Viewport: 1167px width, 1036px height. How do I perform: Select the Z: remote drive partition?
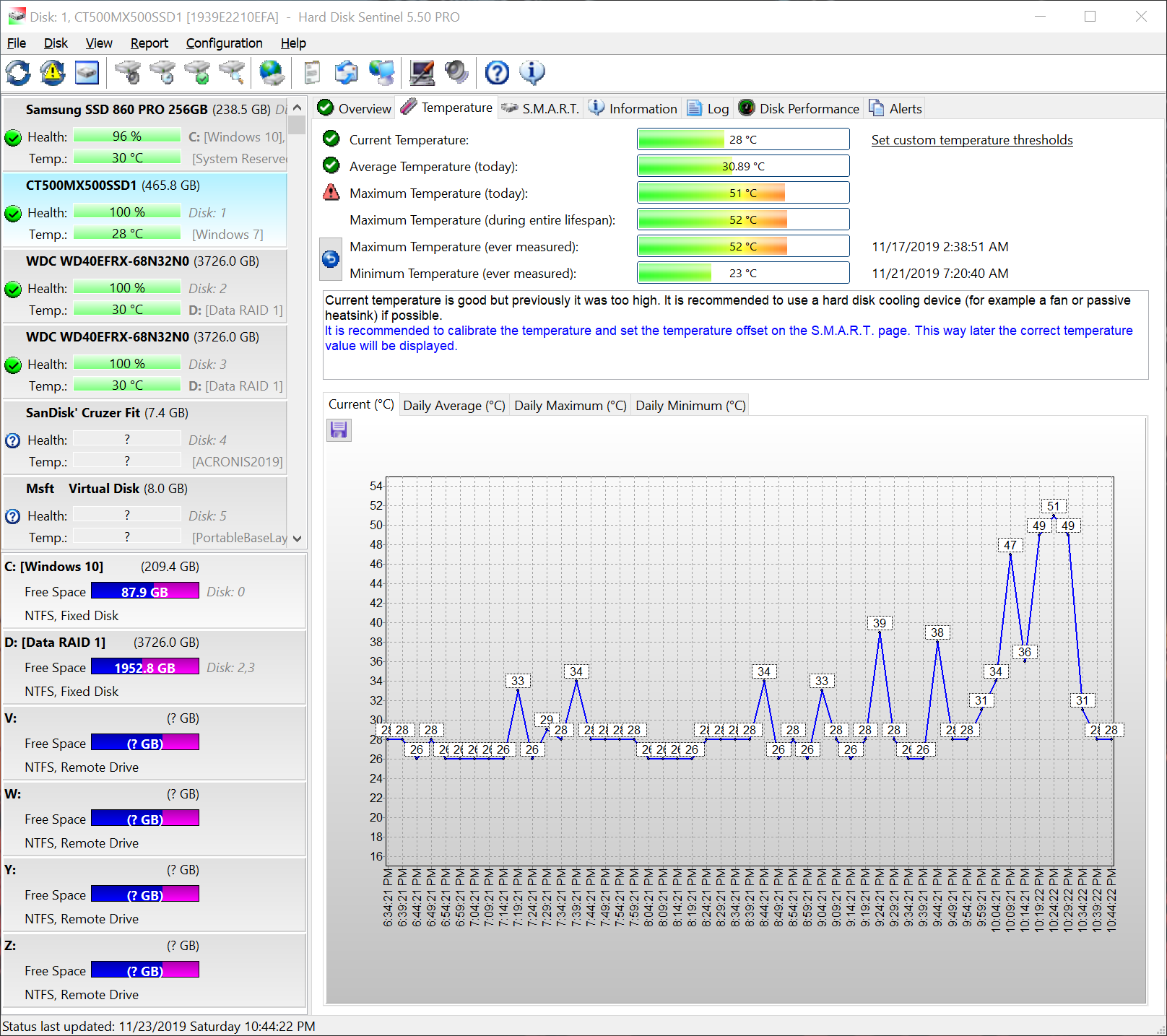tap(154, 970)
